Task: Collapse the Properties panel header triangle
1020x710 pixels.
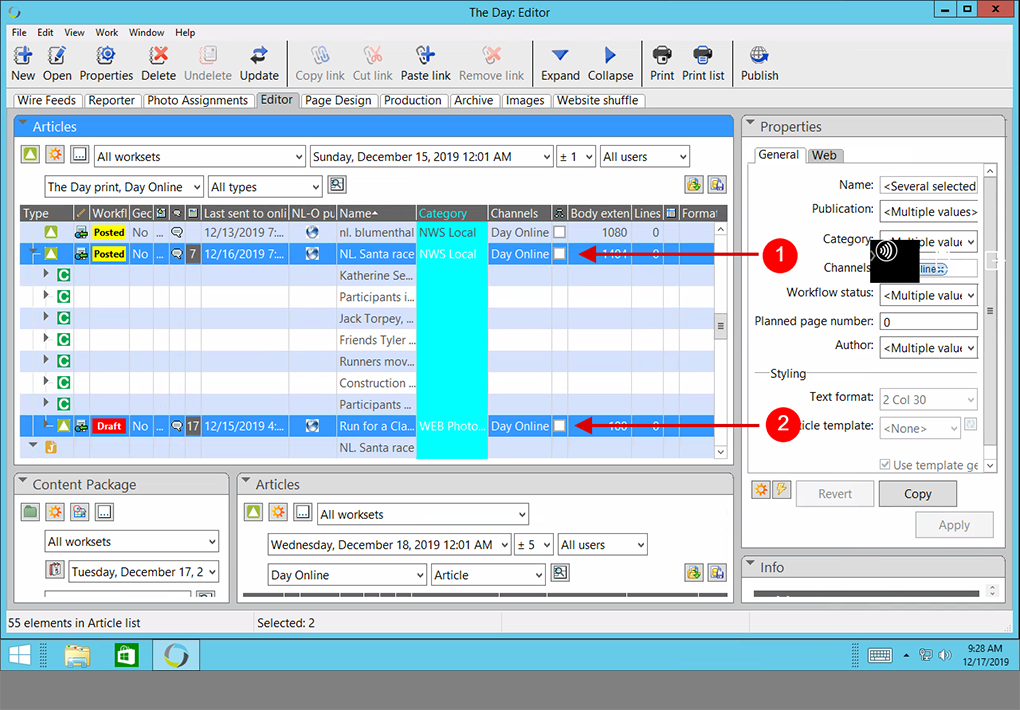Action: point(750,122)
